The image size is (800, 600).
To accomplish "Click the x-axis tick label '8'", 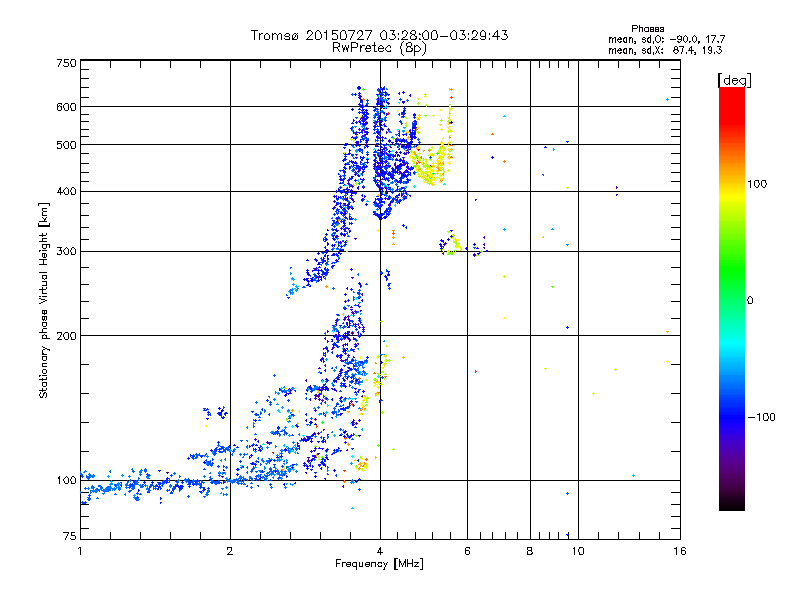I will (x=530, y=551).
